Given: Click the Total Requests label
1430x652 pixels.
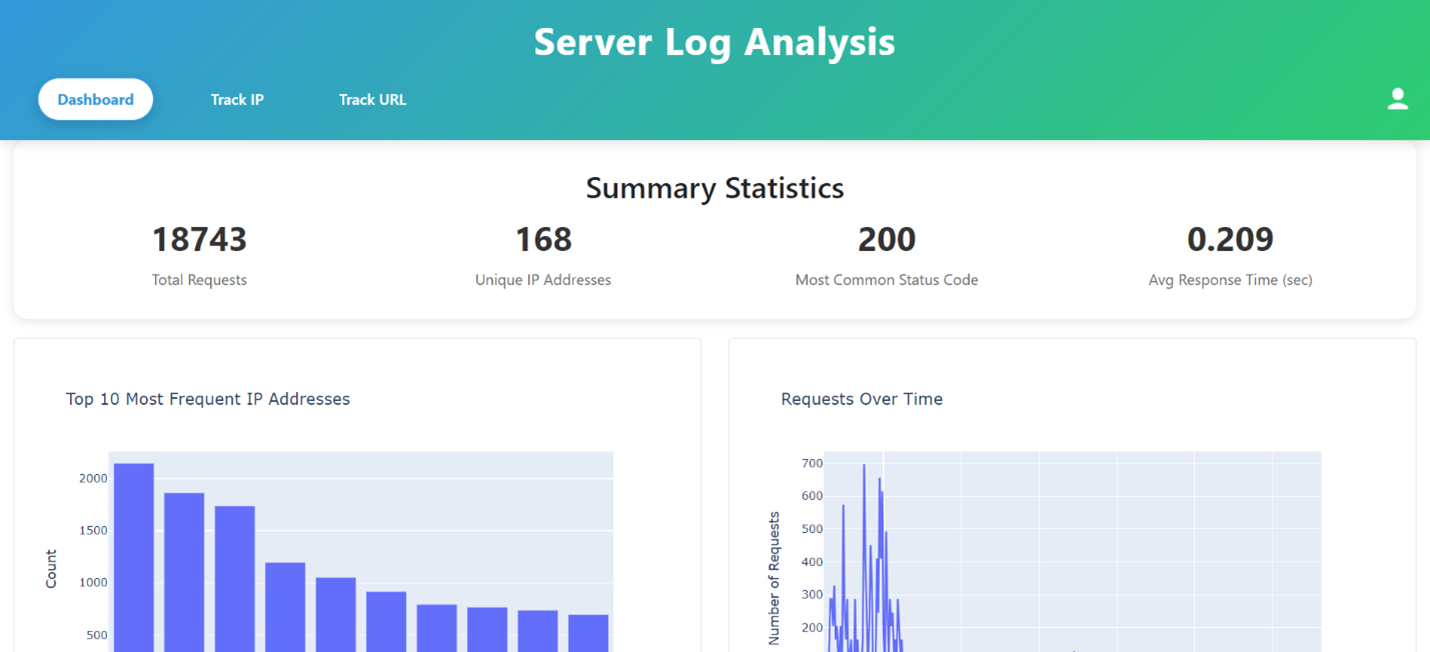Looking at the screenshot, I should coord(199,280).
